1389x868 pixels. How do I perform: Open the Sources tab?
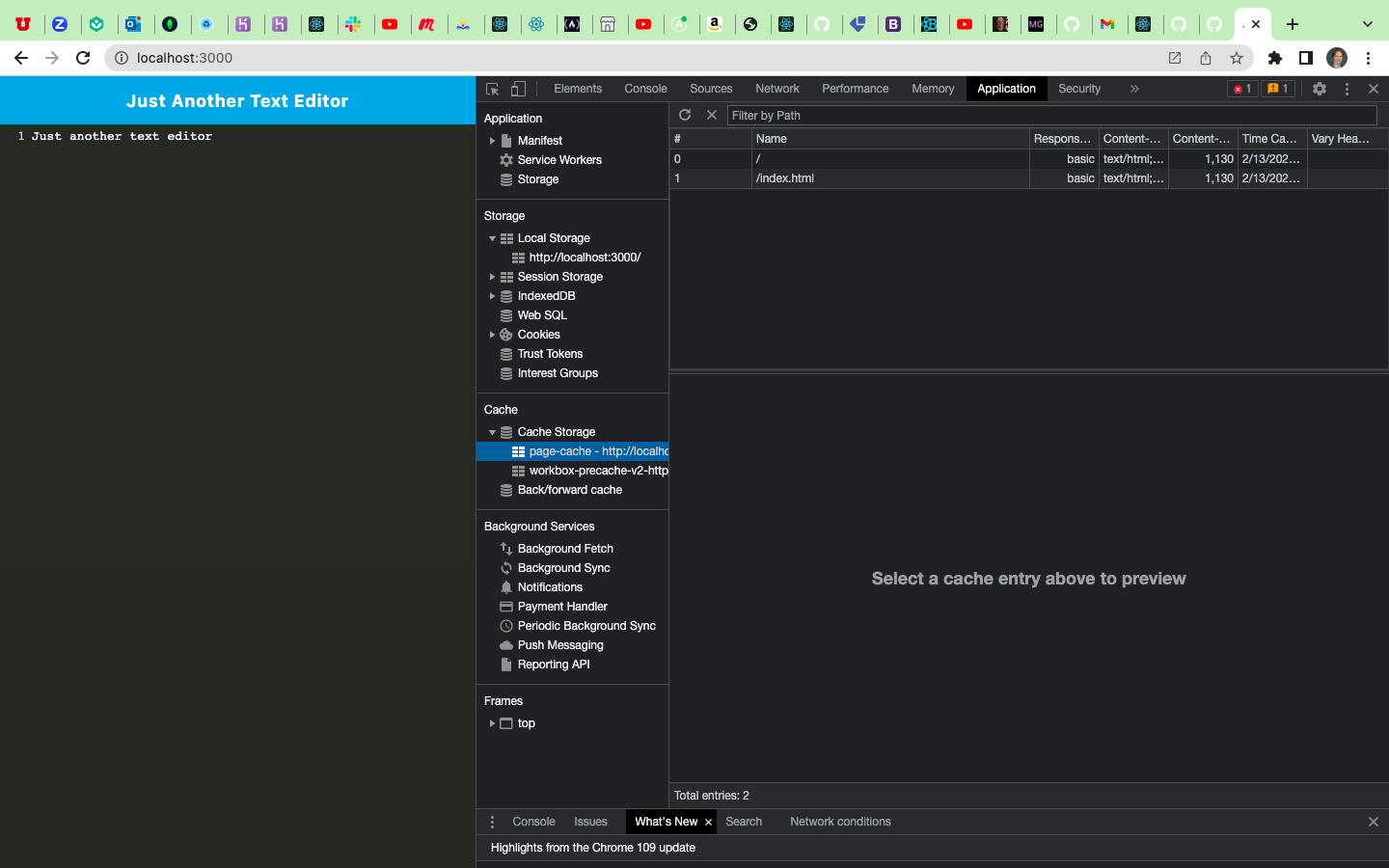711,89
